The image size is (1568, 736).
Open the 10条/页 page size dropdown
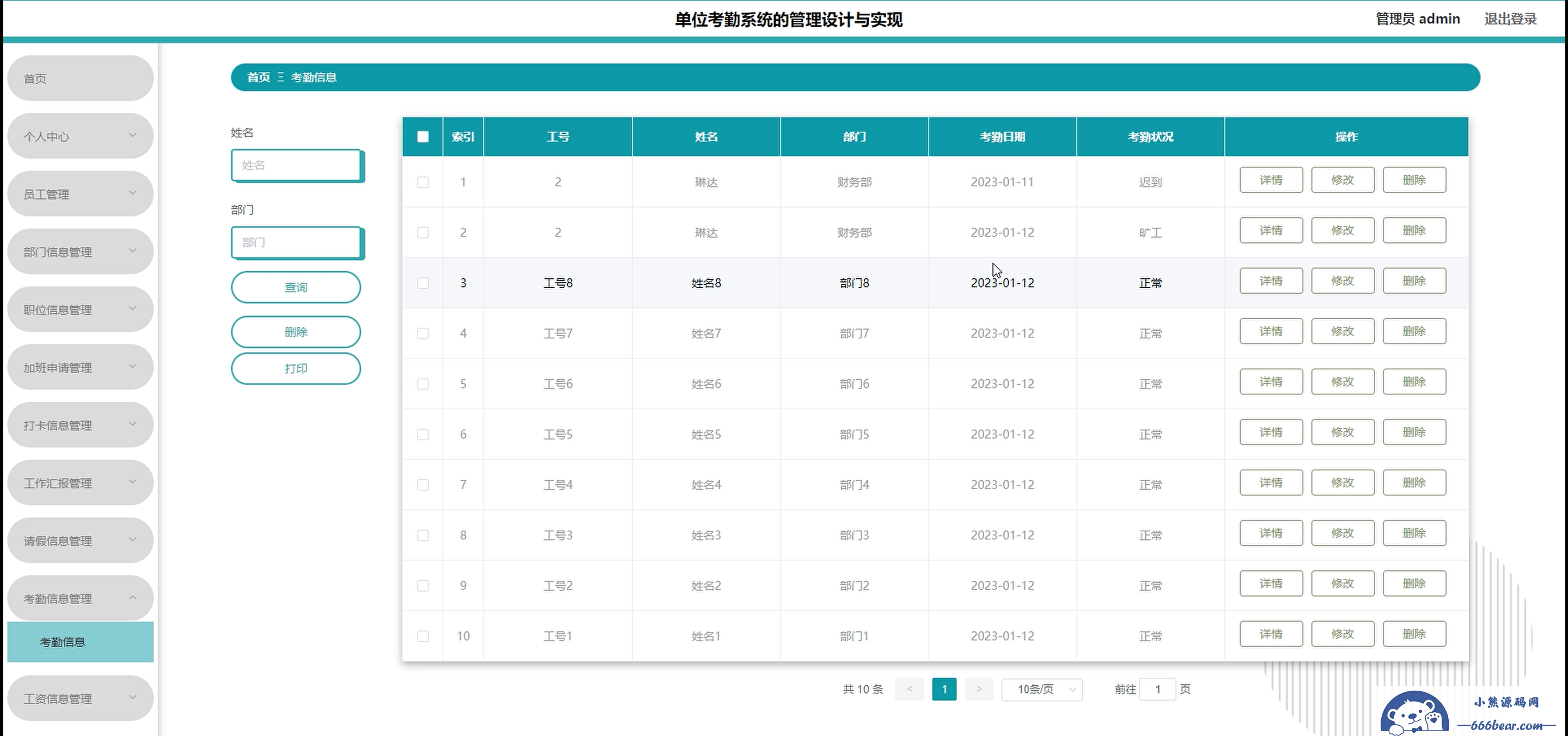[1042, 690]
